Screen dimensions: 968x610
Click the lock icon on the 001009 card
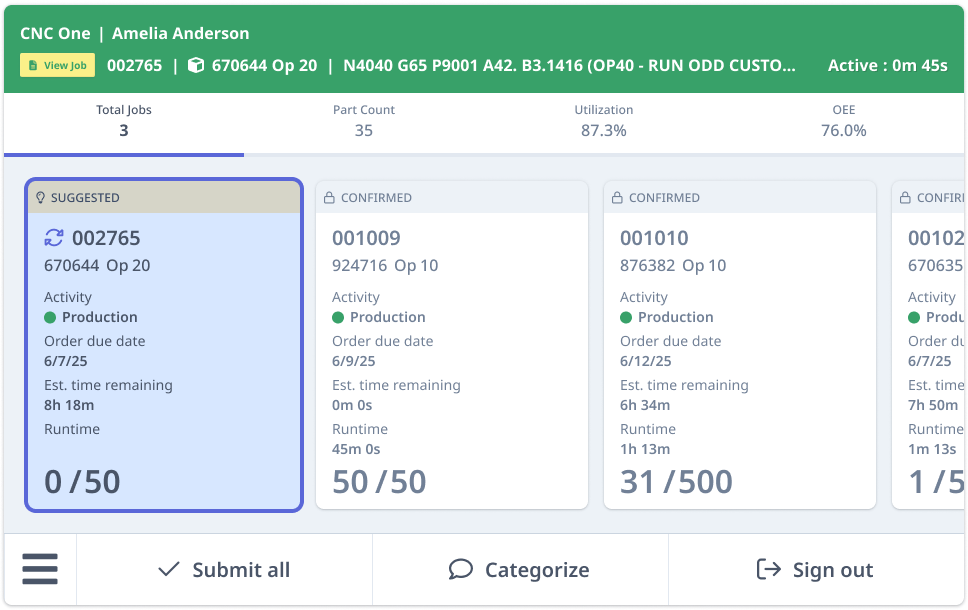[x=328, y=198]
